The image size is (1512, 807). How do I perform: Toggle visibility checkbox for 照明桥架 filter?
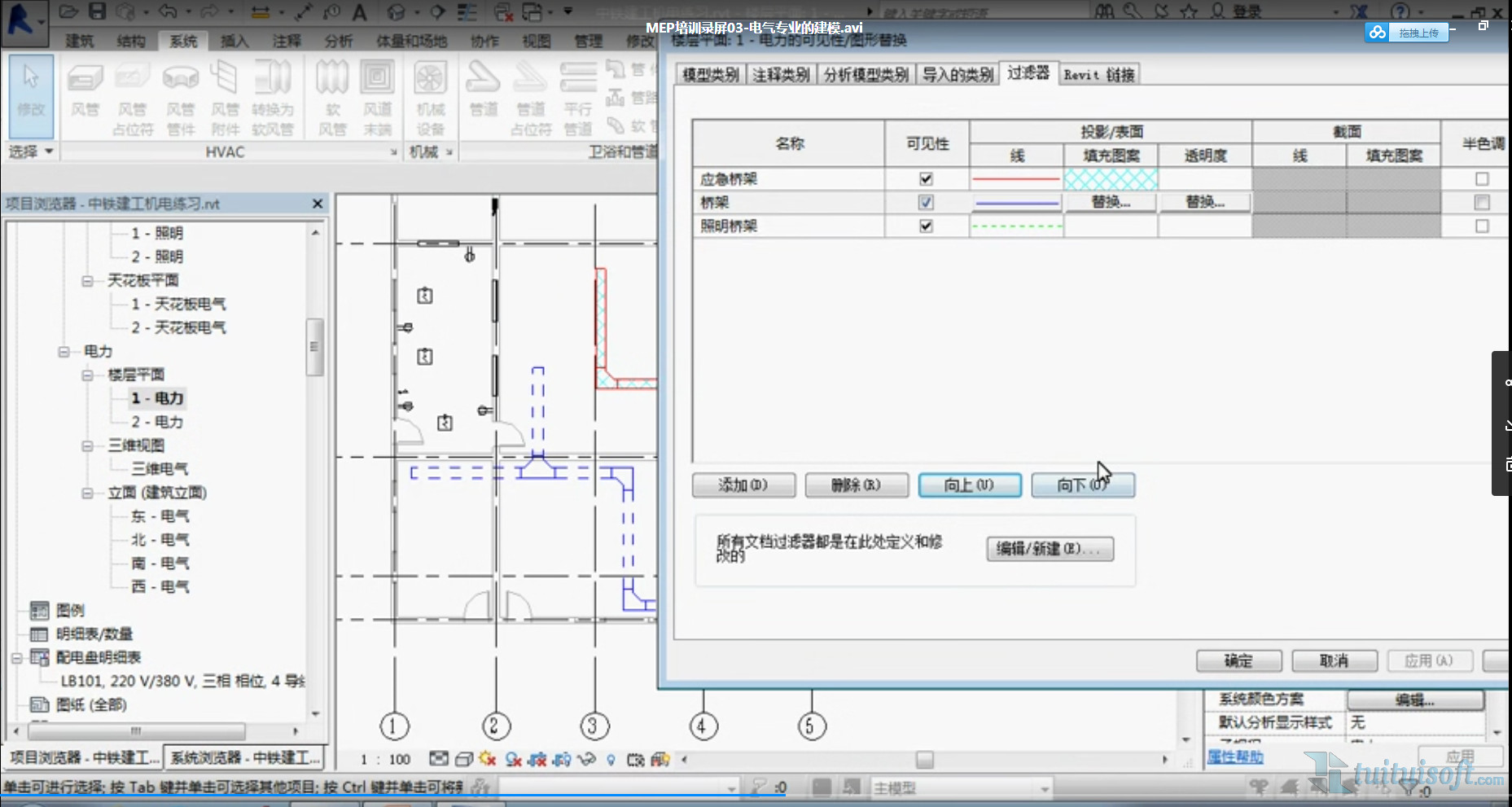[x=926, y=226]
